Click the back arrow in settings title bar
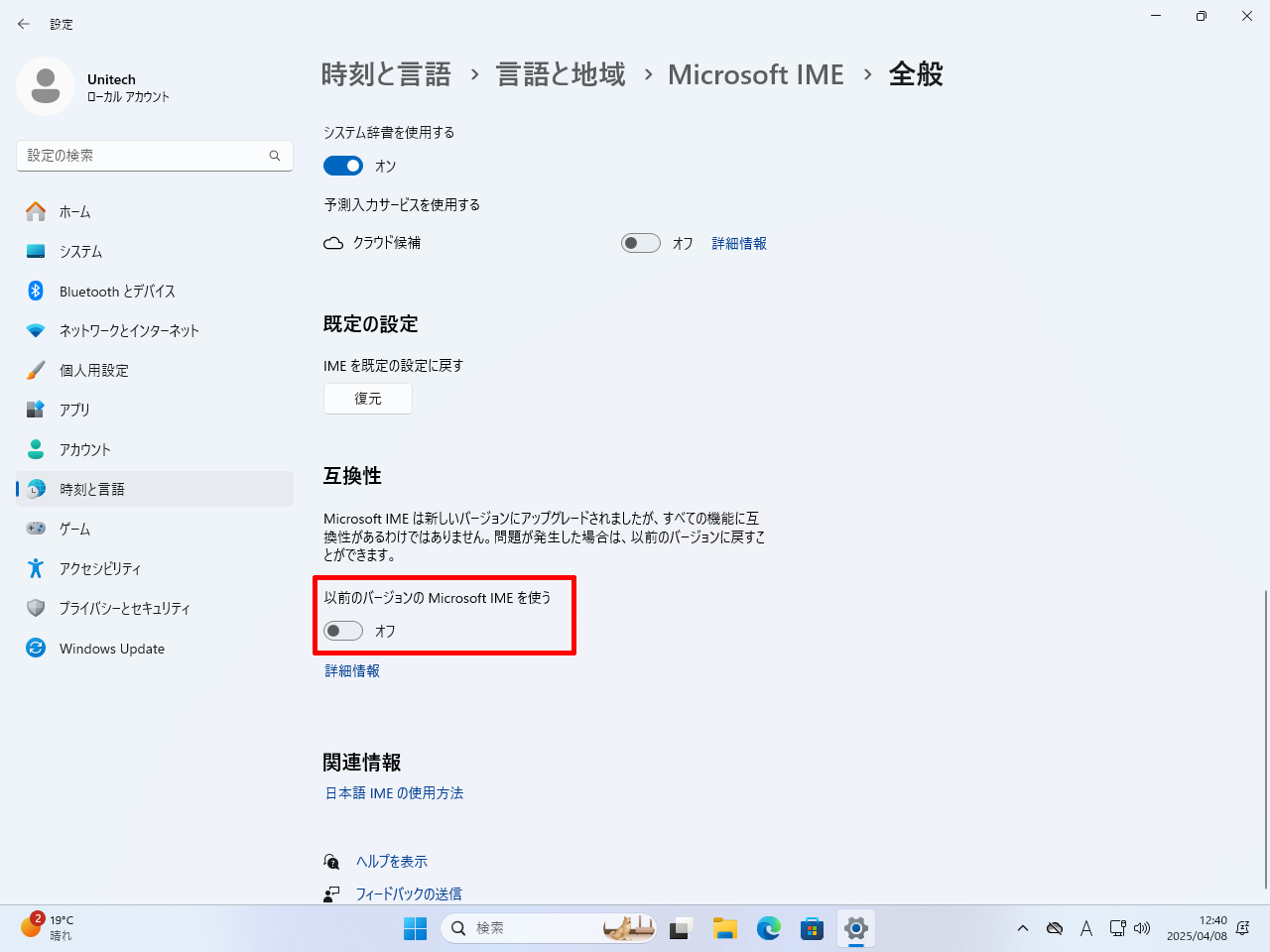Screen dimensions: 1270x952 tap(24, 24)
